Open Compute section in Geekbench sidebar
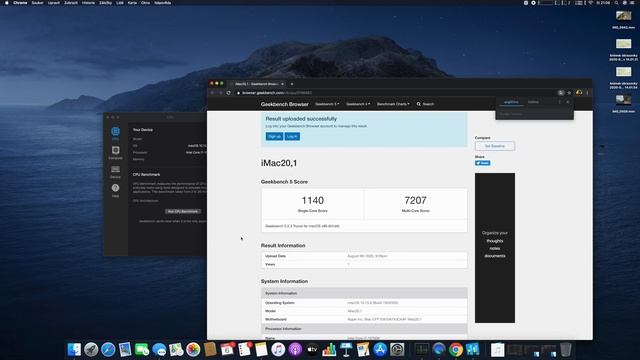Screen dimensions: 640x360 [116, 153]
